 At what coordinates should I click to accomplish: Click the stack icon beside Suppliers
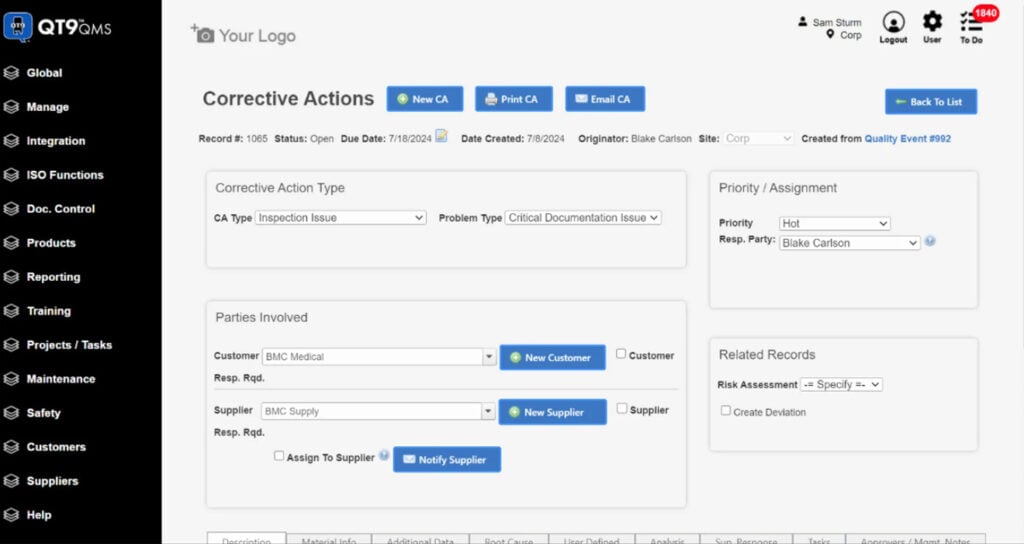coord(11,481)
